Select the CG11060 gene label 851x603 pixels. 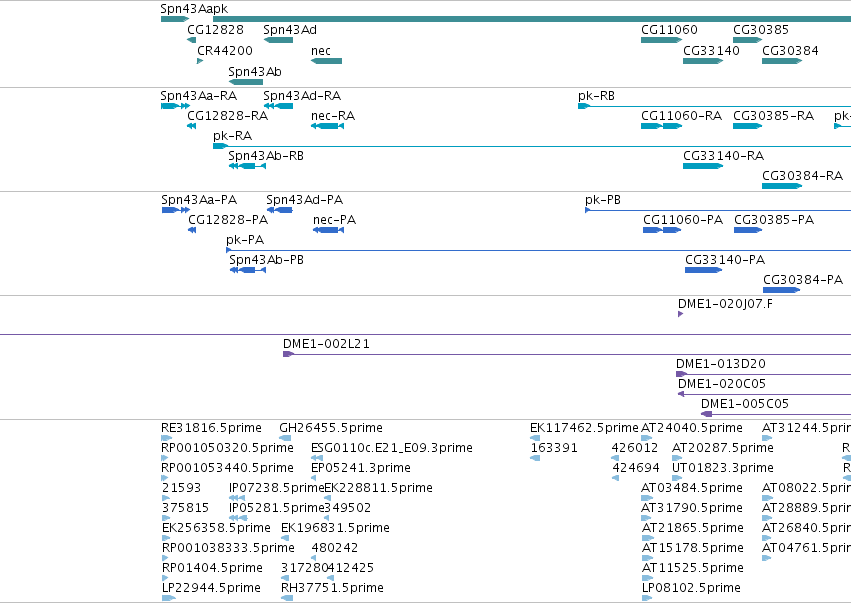[669, 30]
